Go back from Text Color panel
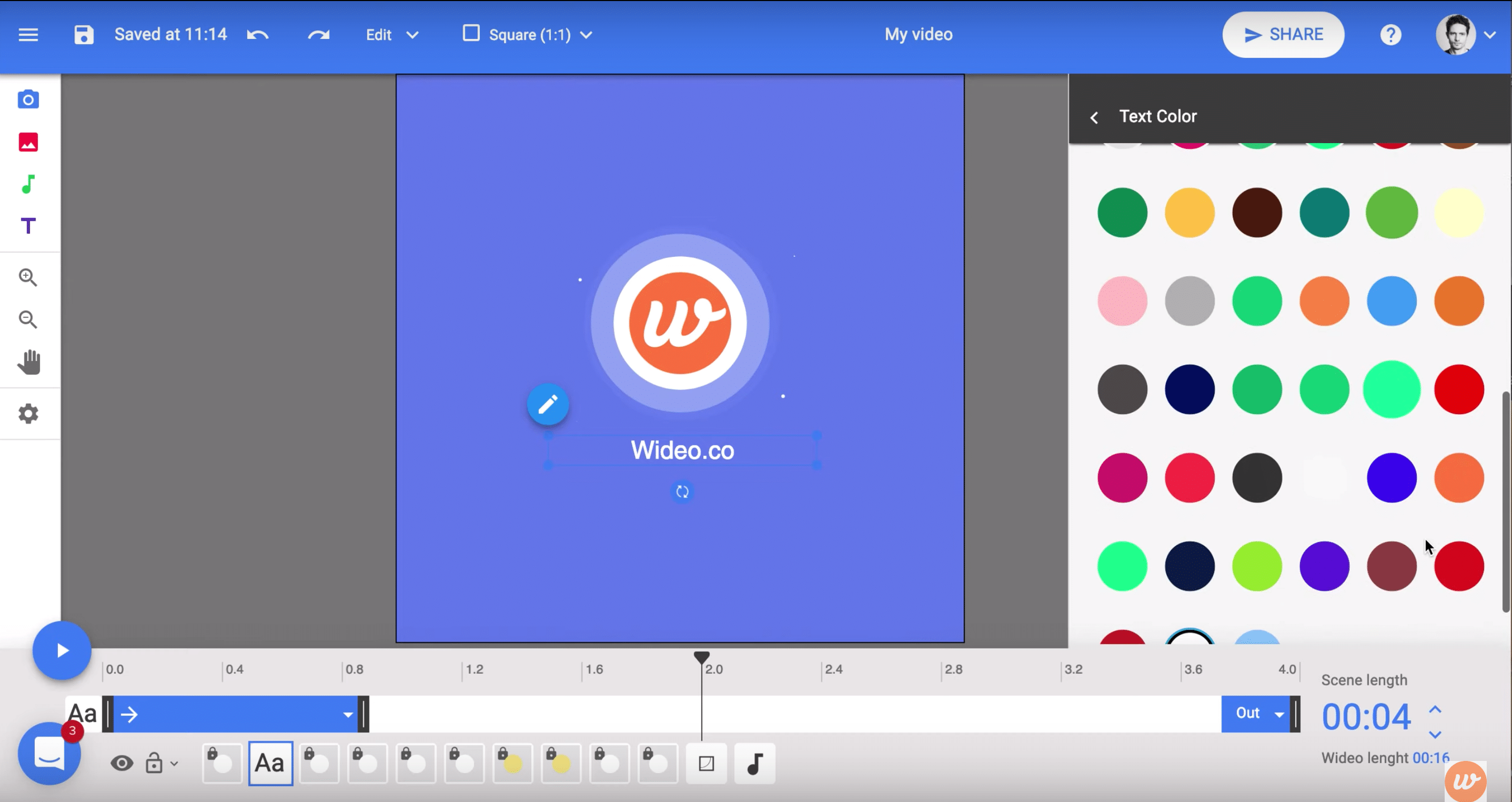The height and width of the screenshot is (802, 1512). [x=1094, y=117]
